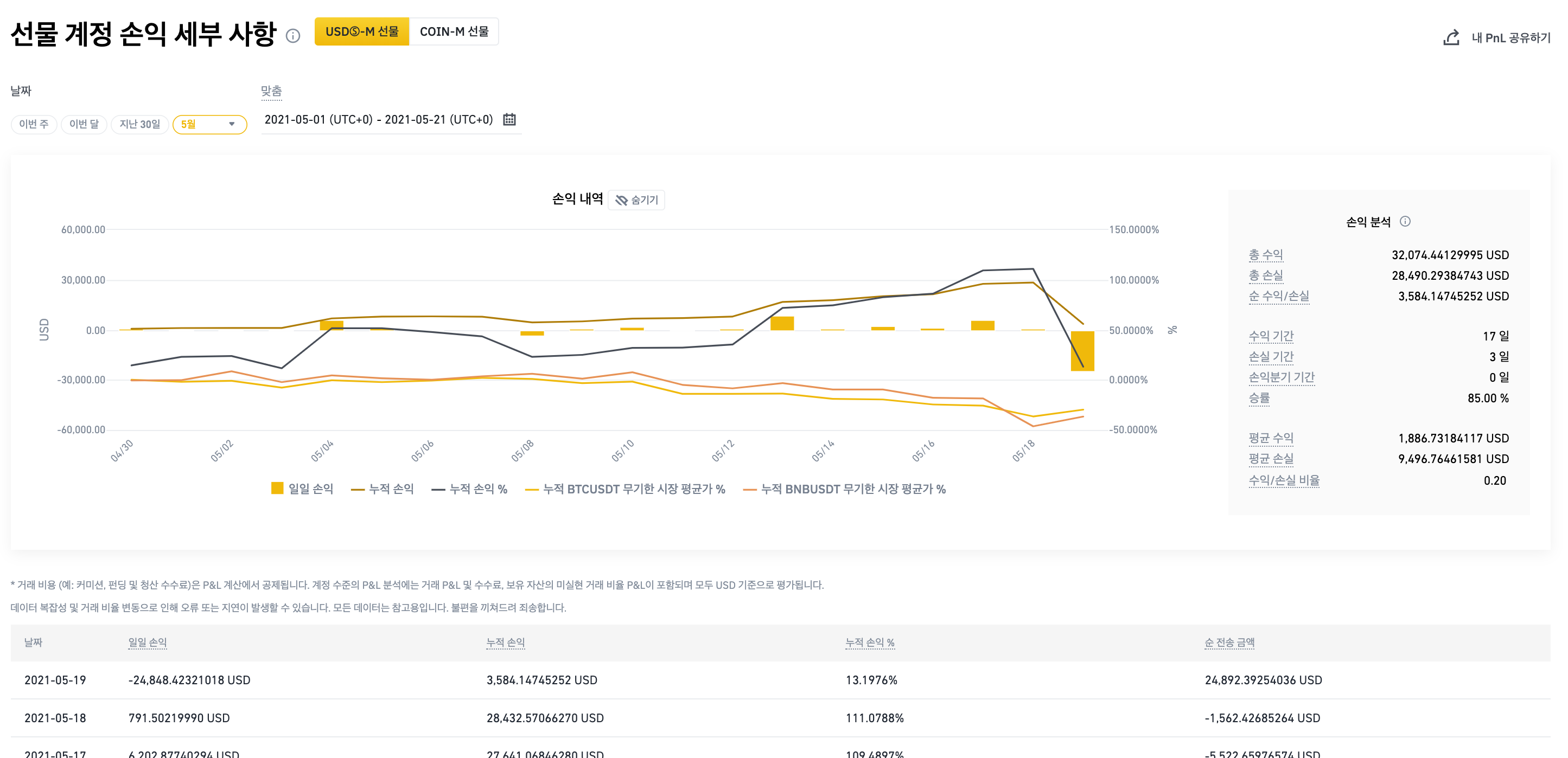The width and height of the screenshot is (1568, 758).
Task: Select the USDⓈ-M 선물 tab
Action: 361,31
